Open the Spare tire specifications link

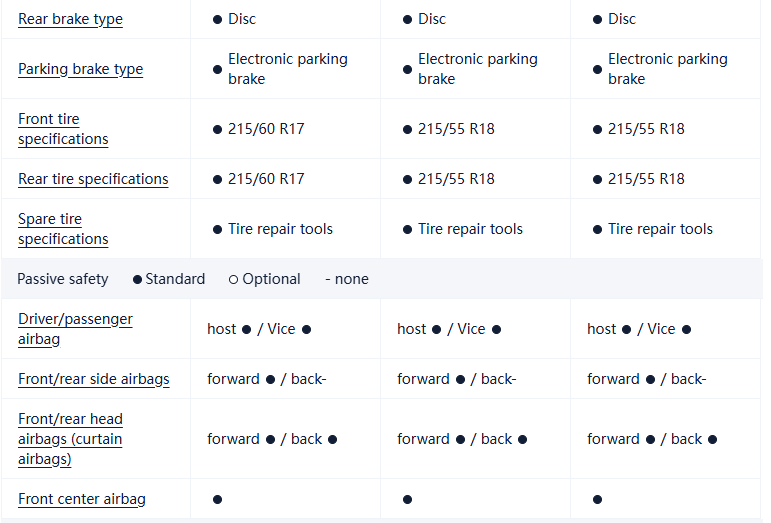(62, 229)
